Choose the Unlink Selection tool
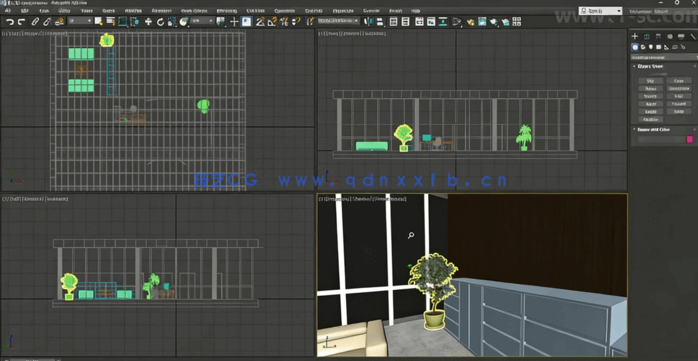This screenshot has height=361, width=698. point(47,21)
